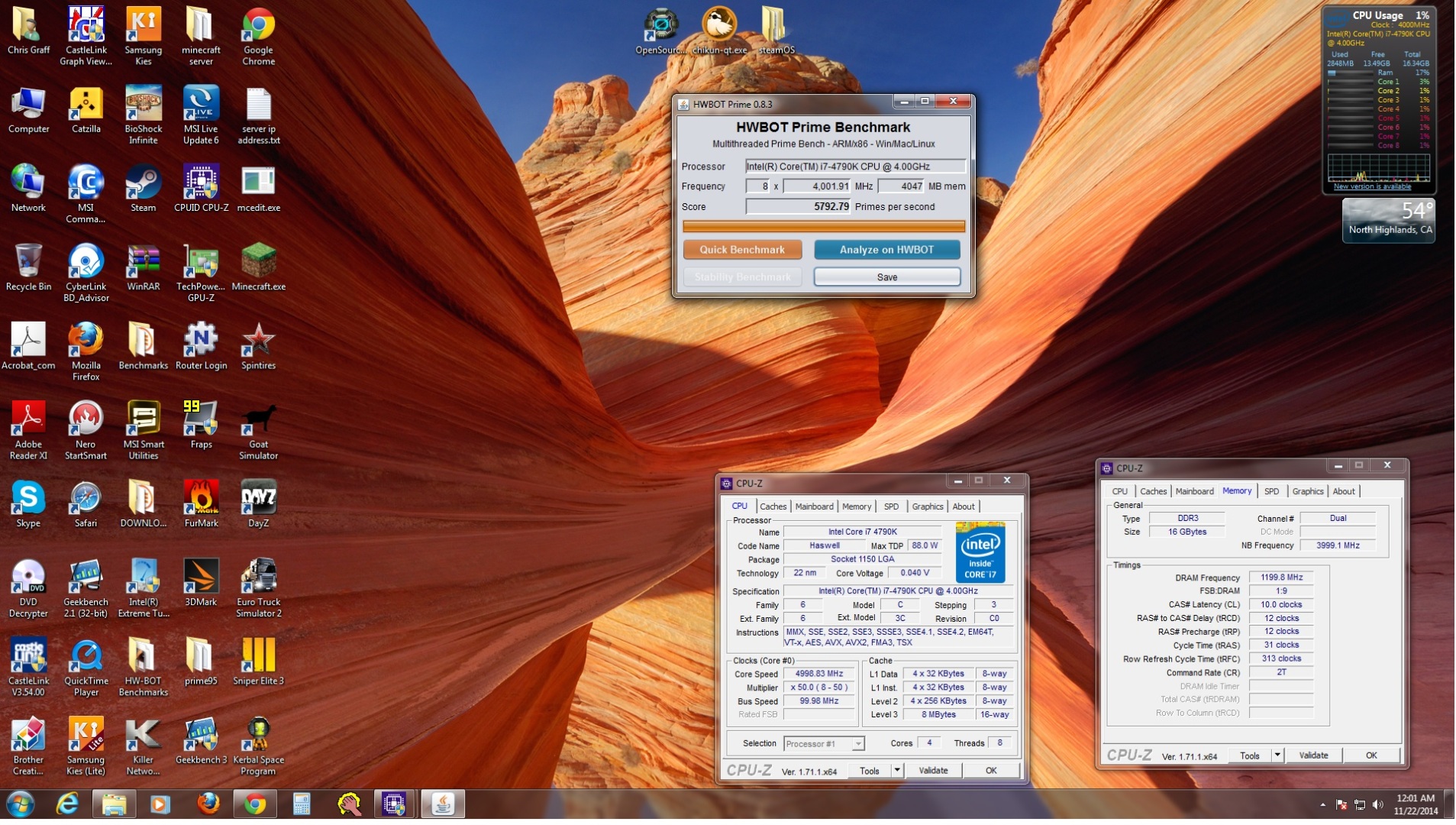
Task: Click the weather gadget for North Highlands
Action: [1389, 221]
